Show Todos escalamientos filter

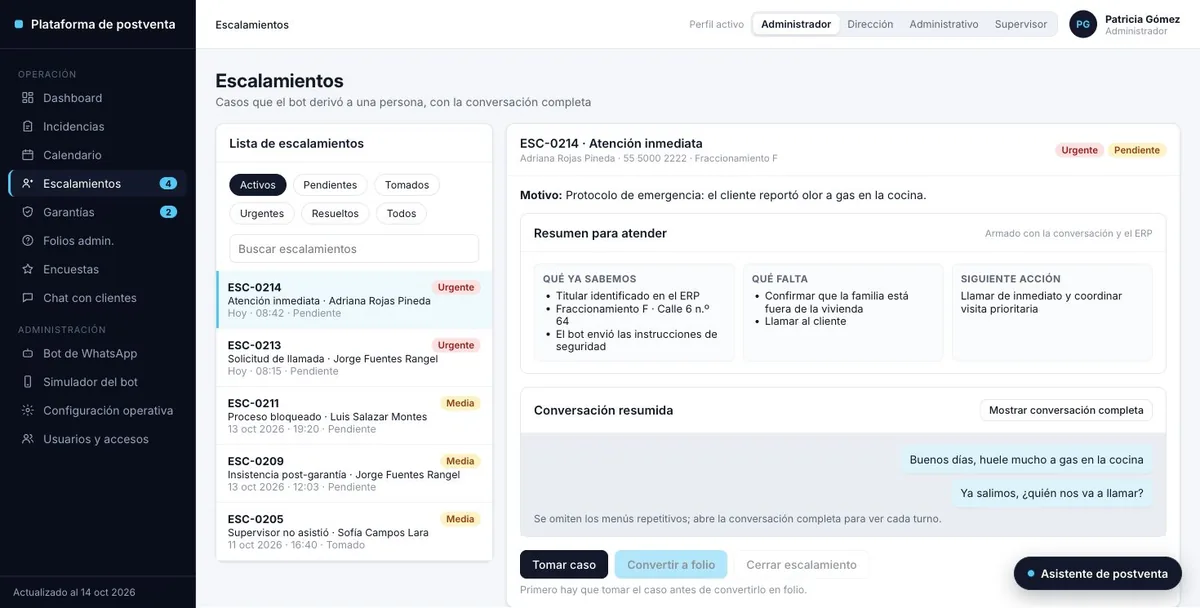point(401,213)
